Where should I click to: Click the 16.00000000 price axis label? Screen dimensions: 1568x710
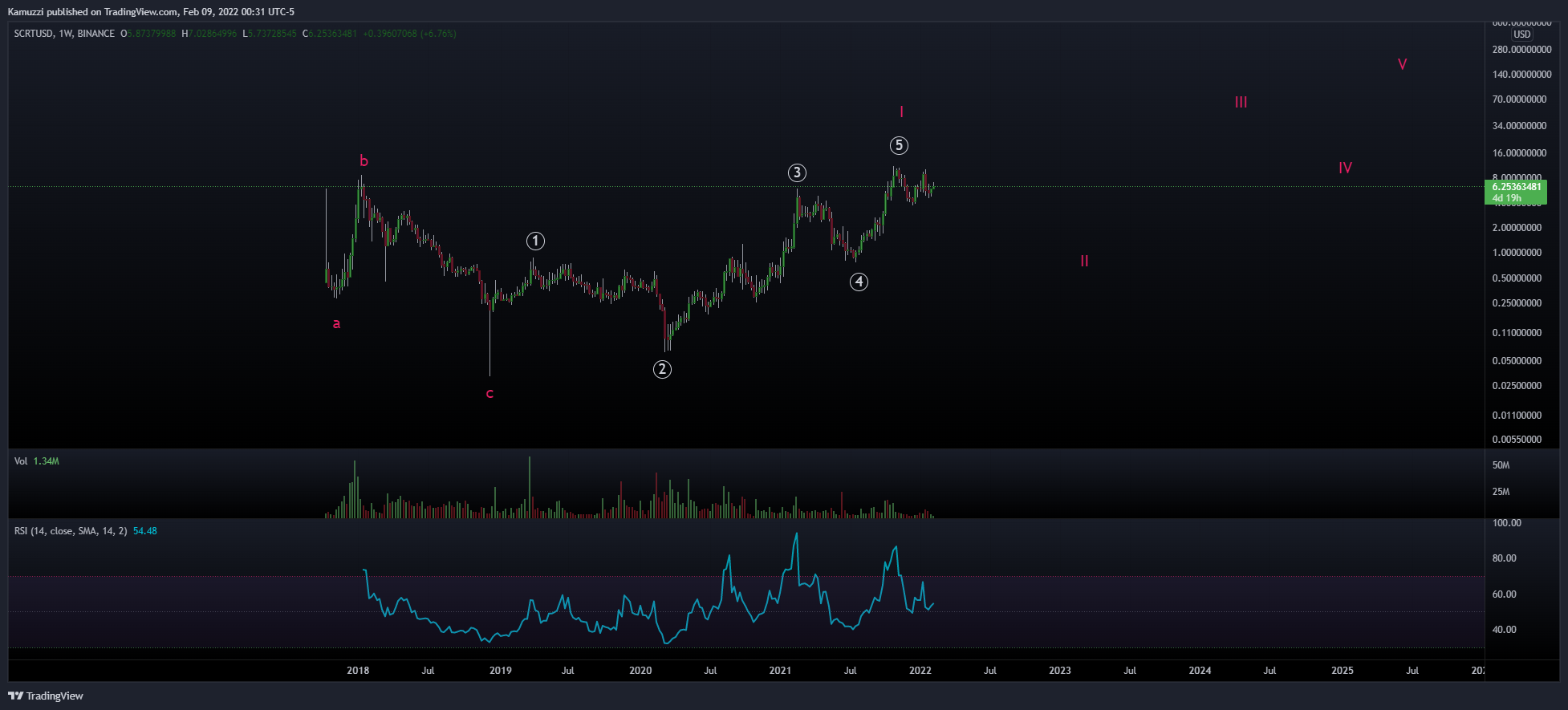point(1519,153)
